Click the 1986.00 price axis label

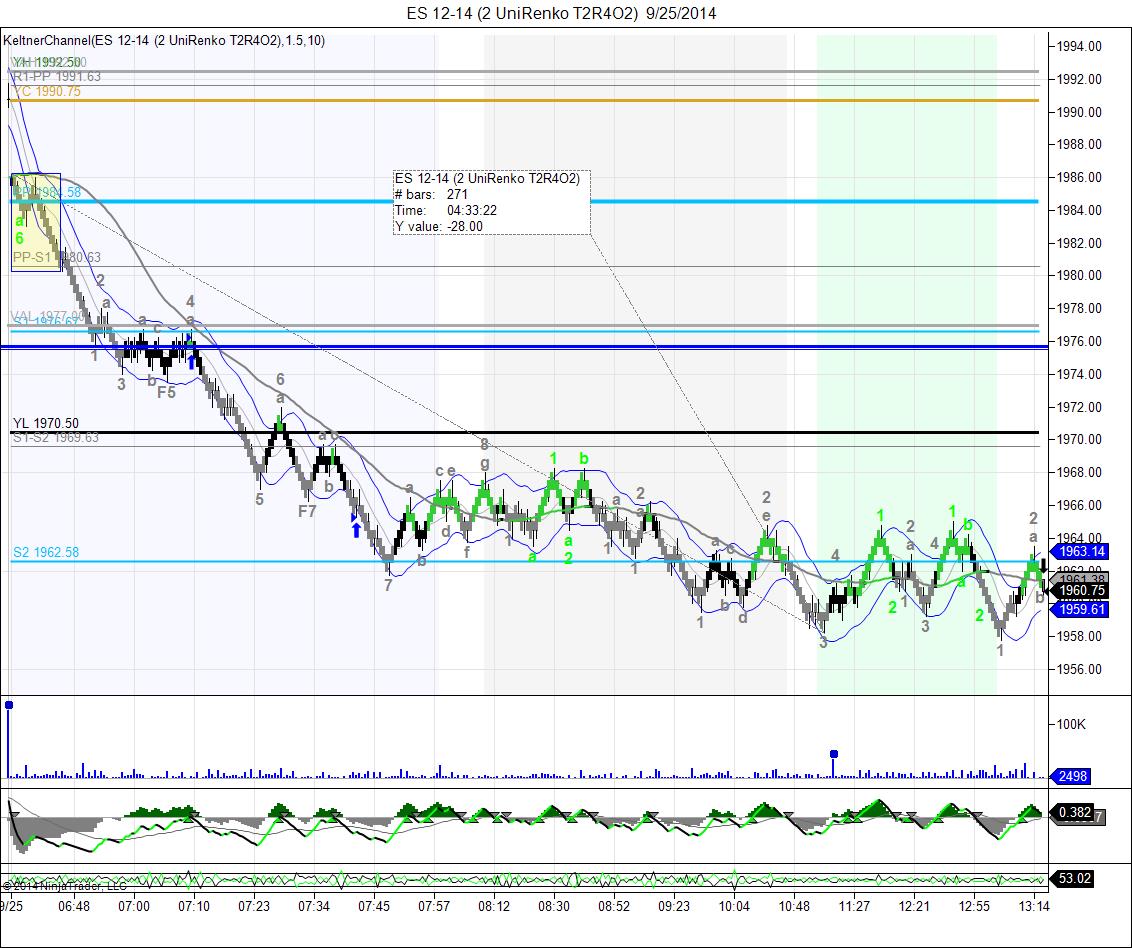click(x=1079, y=177)
